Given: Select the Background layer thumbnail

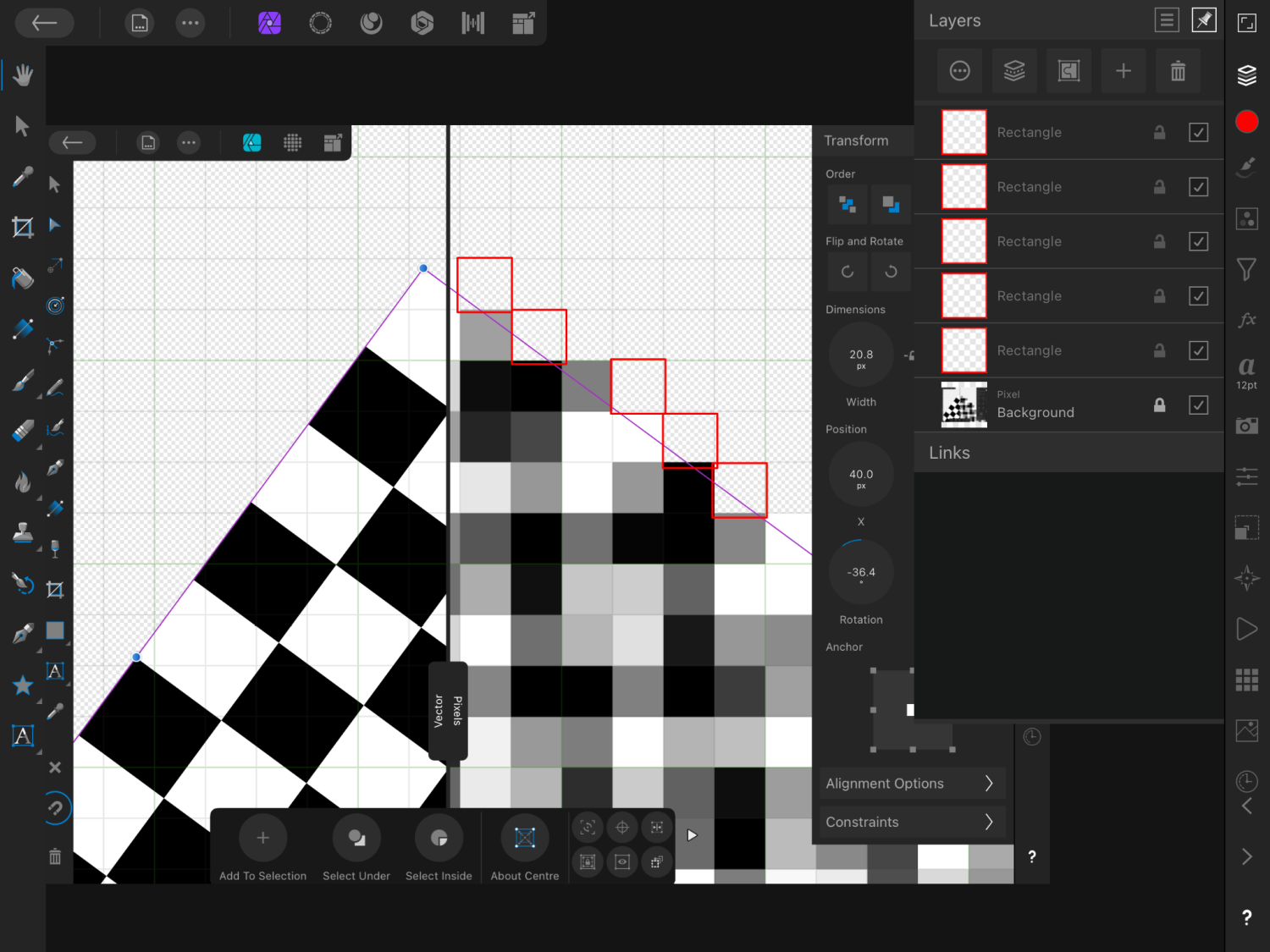Looking at the screenshot, I should [x=964, y=405].
